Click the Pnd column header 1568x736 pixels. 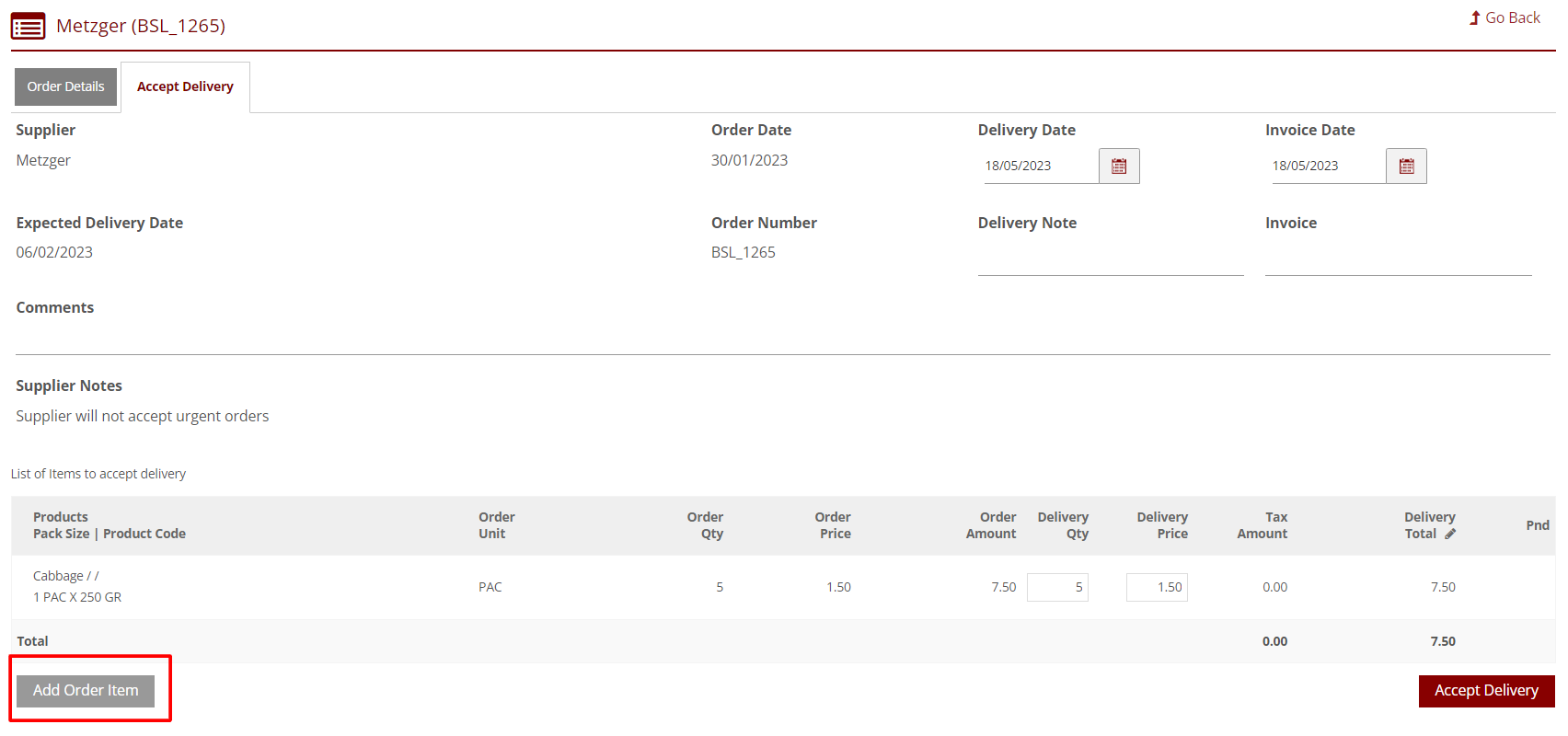click(x=1537, y=525)
